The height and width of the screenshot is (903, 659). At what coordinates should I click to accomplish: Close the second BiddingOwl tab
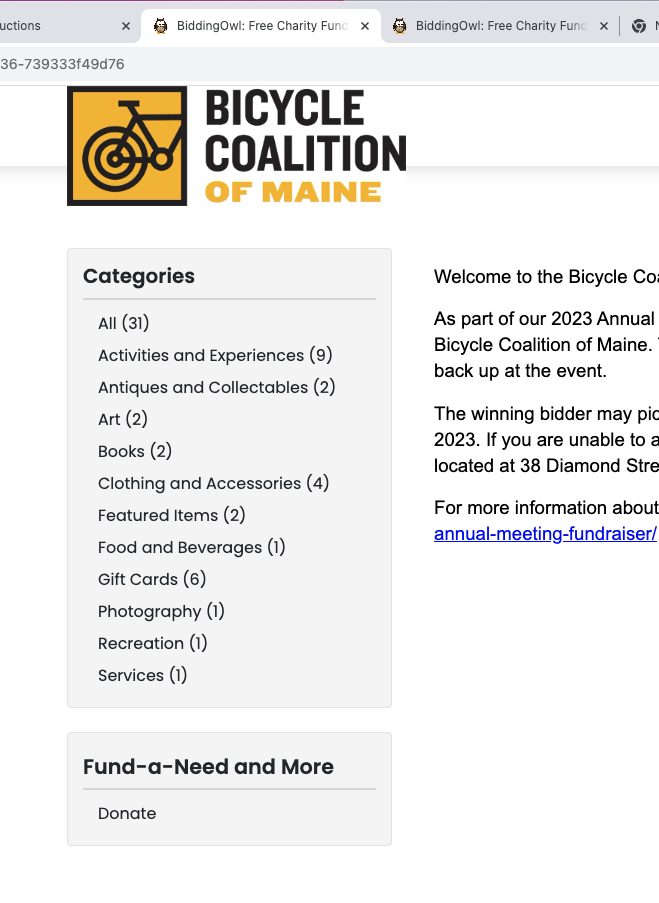tap(603, 27)
